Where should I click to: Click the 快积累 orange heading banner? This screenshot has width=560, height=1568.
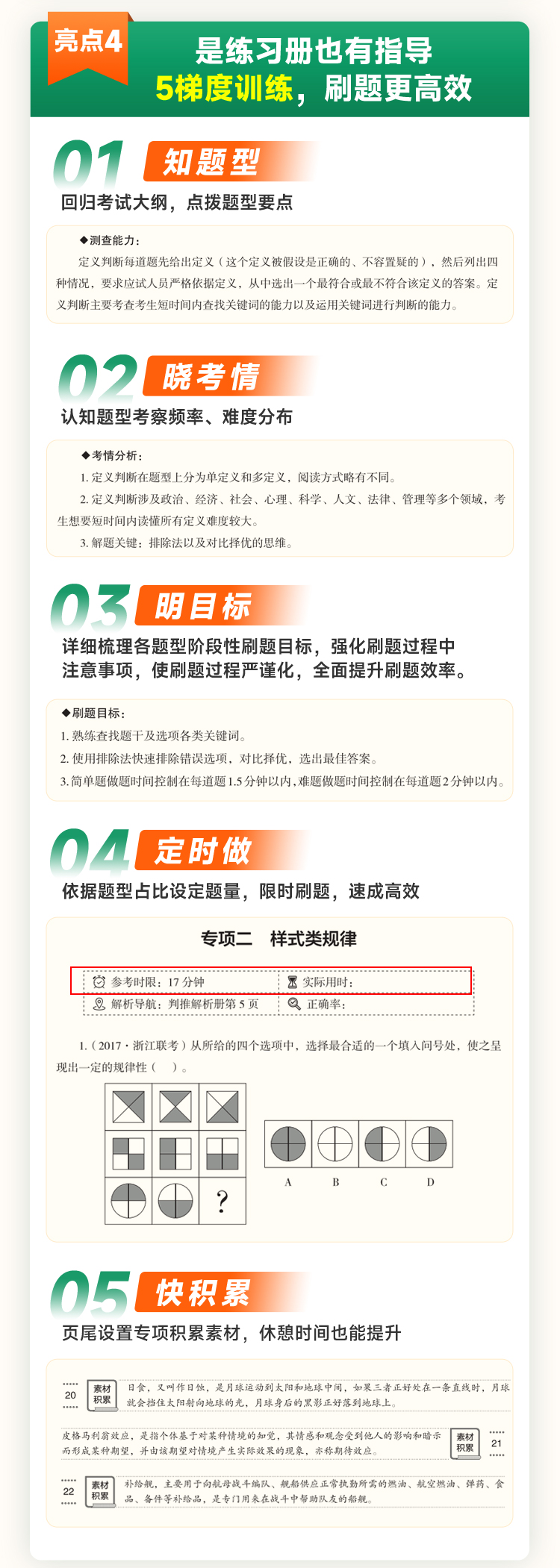point(222,1292)
